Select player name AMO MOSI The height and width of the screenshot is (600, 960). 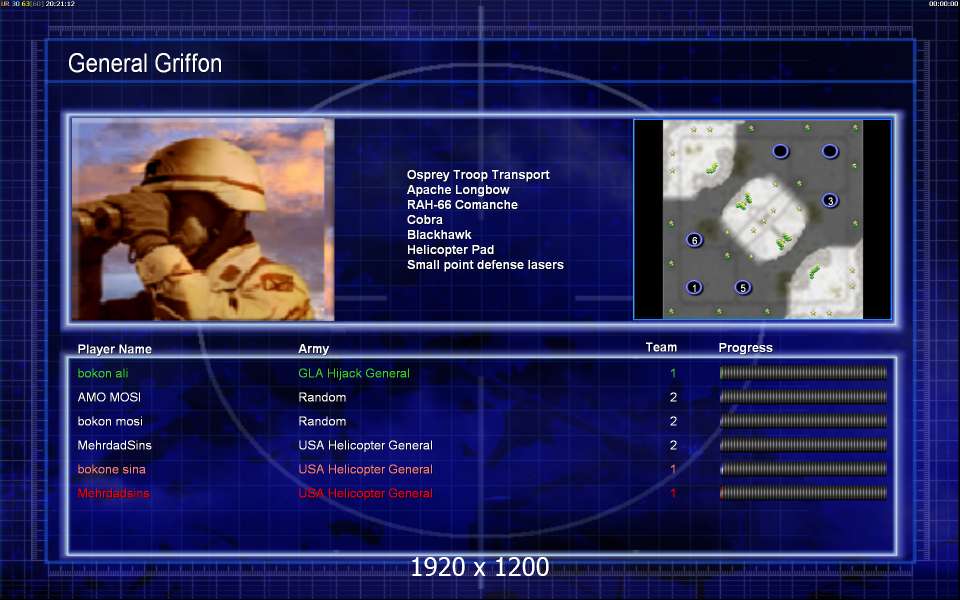pyautogui.click(x=109, y=397)
